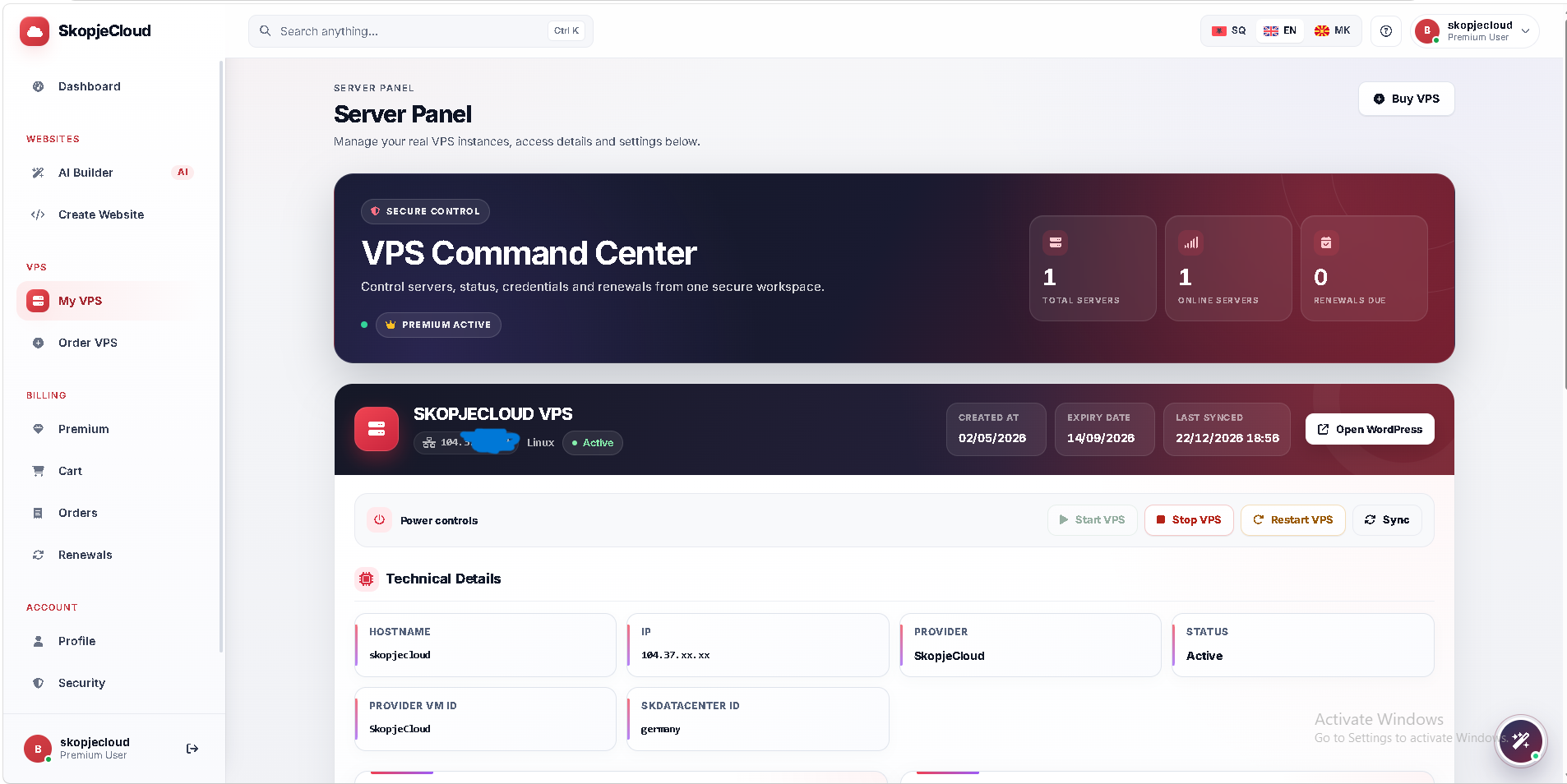The height and width of the screenshot is (784, 1567).
Task: Switch language to MK Macedonian
Action: click(x=1332, y=31)
